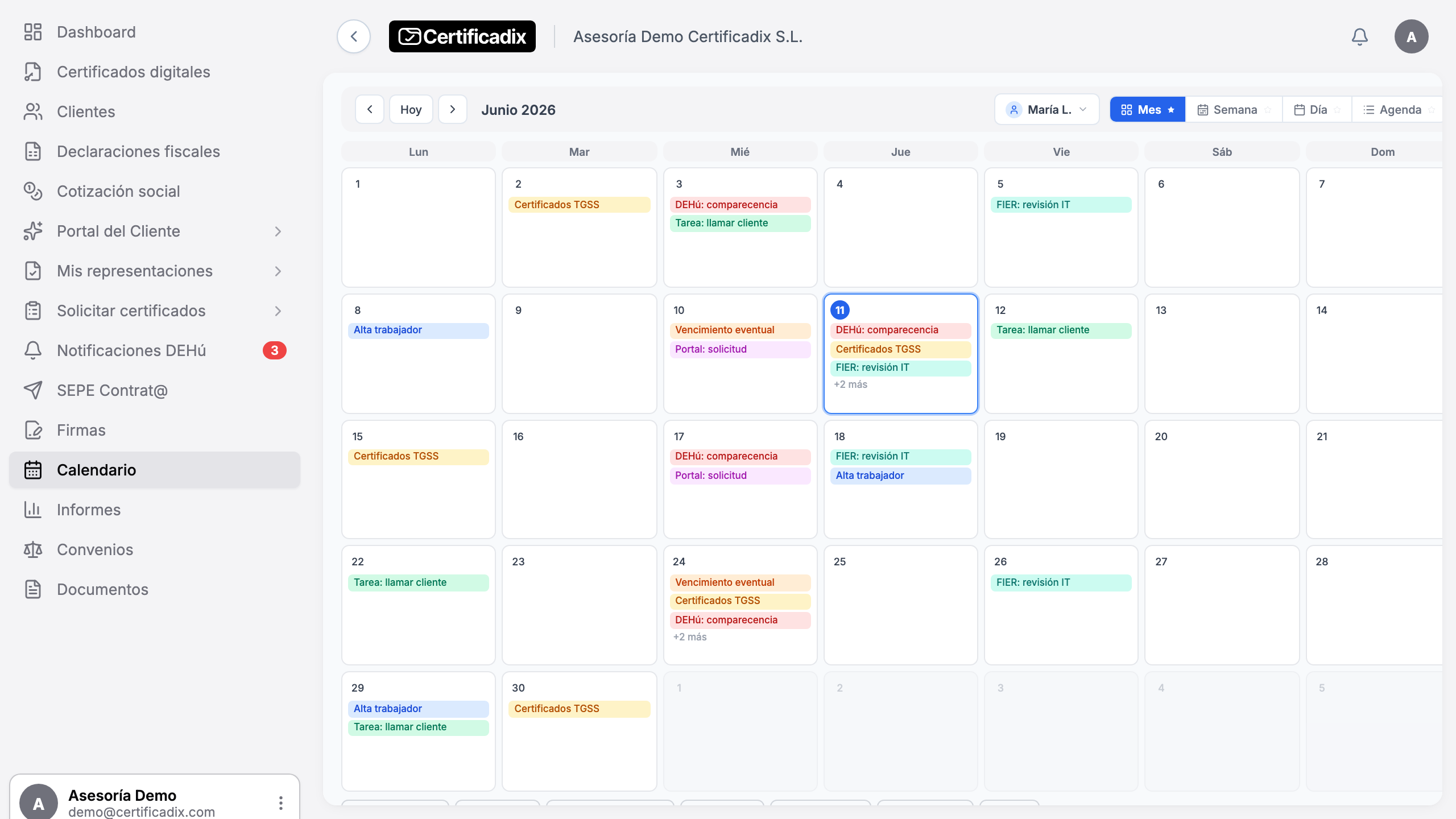The image size is (1456, 819).
Task: Select the Clientes people icon
Action: pos(33,111)
